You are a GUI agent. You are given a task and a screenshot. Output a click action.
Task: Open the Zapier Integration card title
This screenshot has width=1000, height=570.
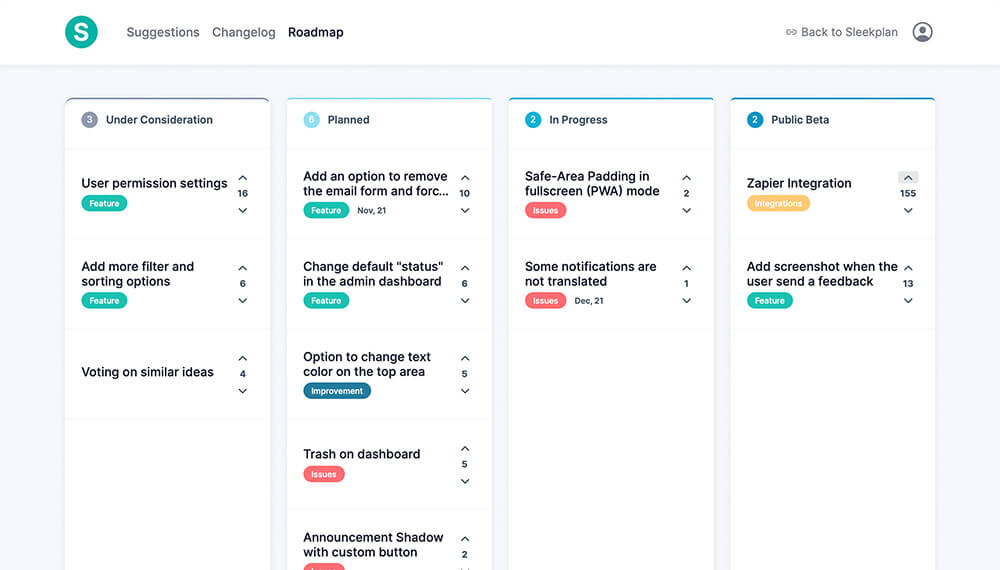(799, 183)
